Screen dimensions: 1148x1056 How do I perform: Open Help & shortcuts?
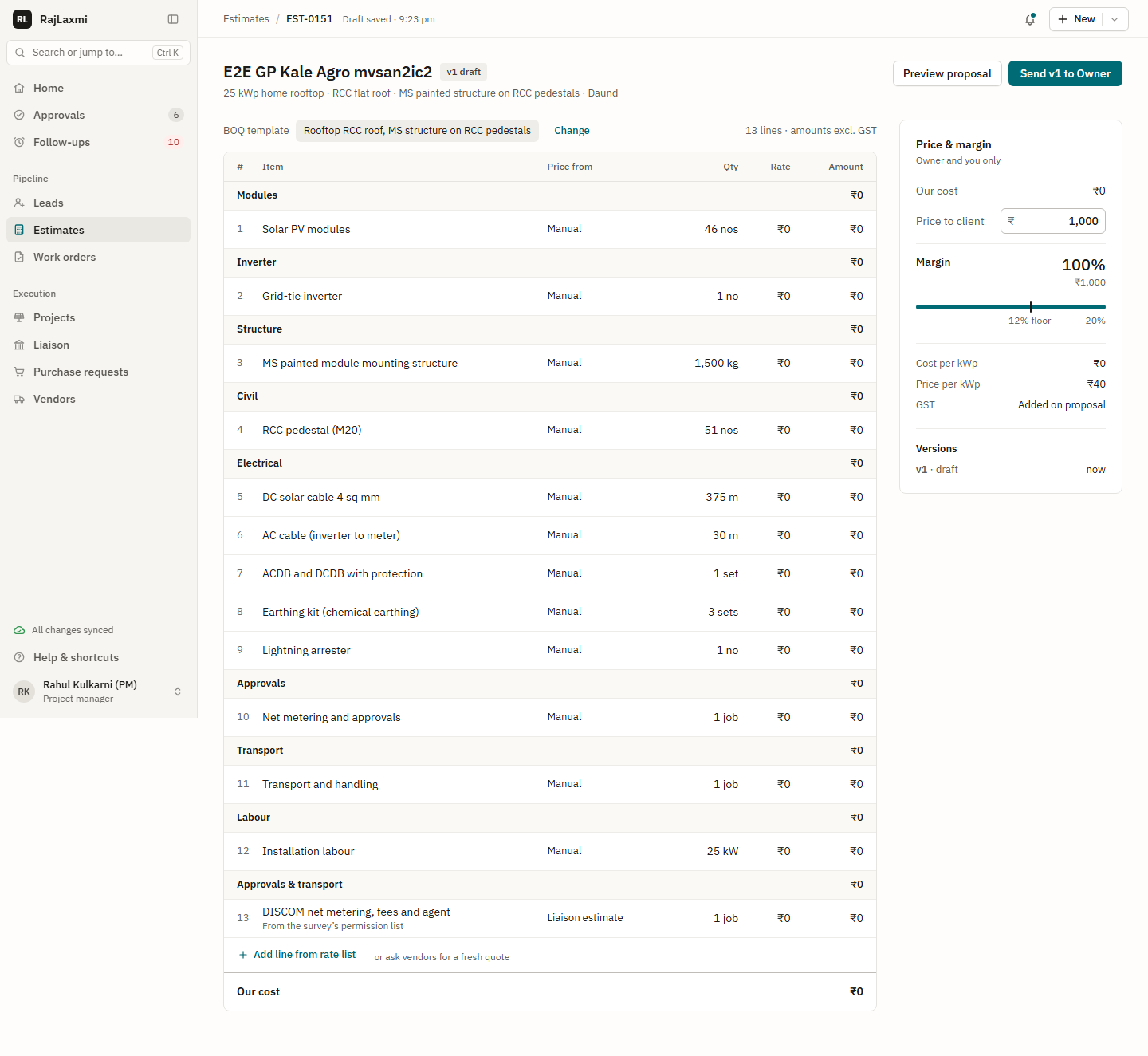tap(99, 657)
